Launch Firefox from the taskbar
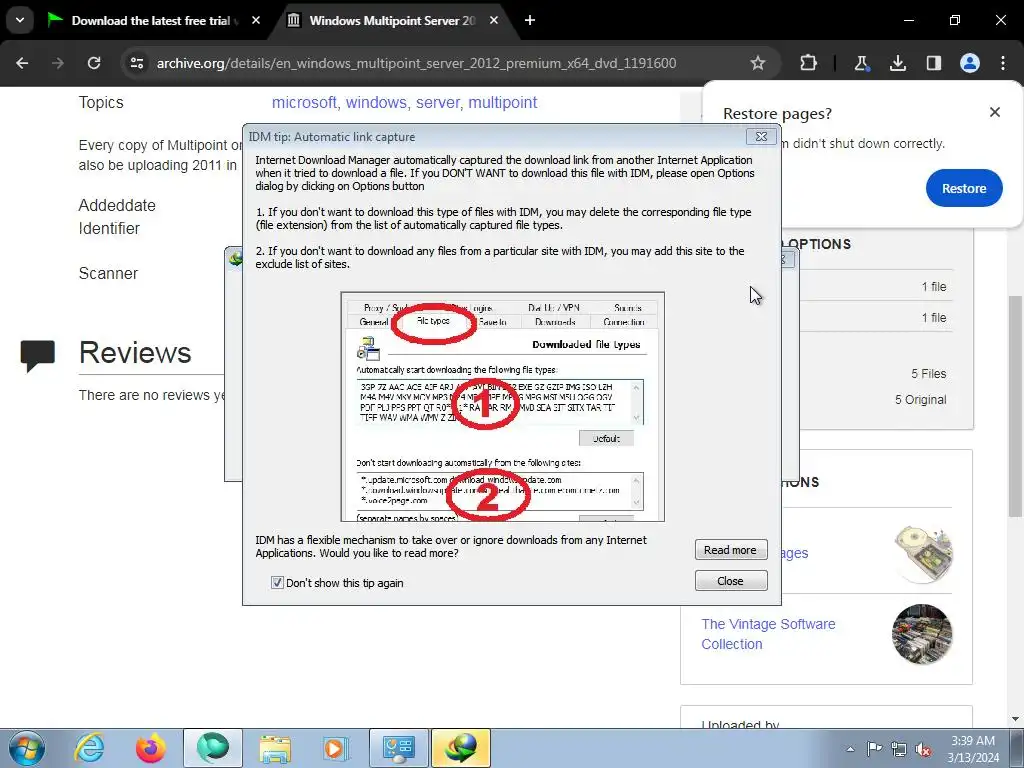 click(151, 748)
